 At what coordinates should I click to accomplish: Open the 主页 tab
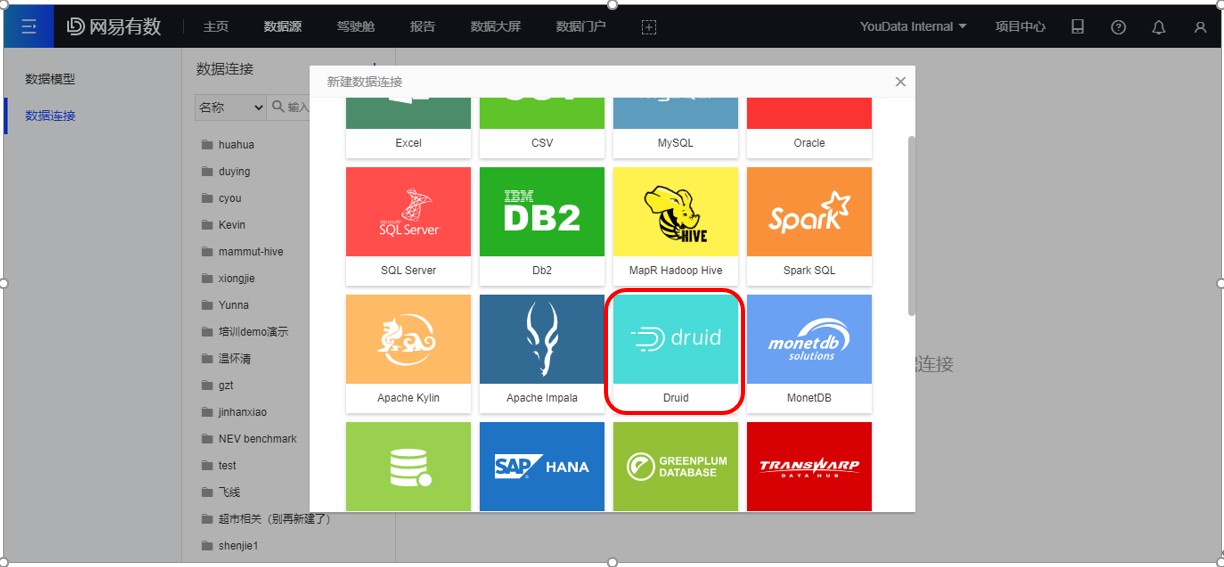point(216,27)
